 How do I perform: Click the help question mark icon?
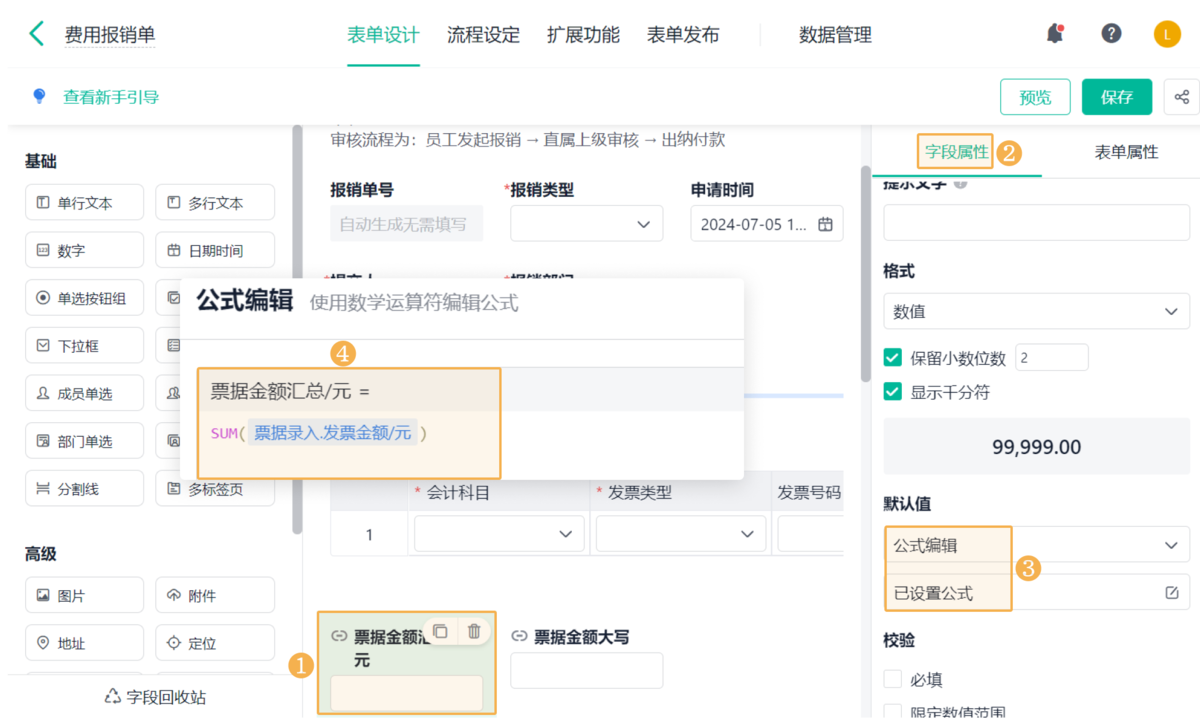click(x=1111, y=34)
